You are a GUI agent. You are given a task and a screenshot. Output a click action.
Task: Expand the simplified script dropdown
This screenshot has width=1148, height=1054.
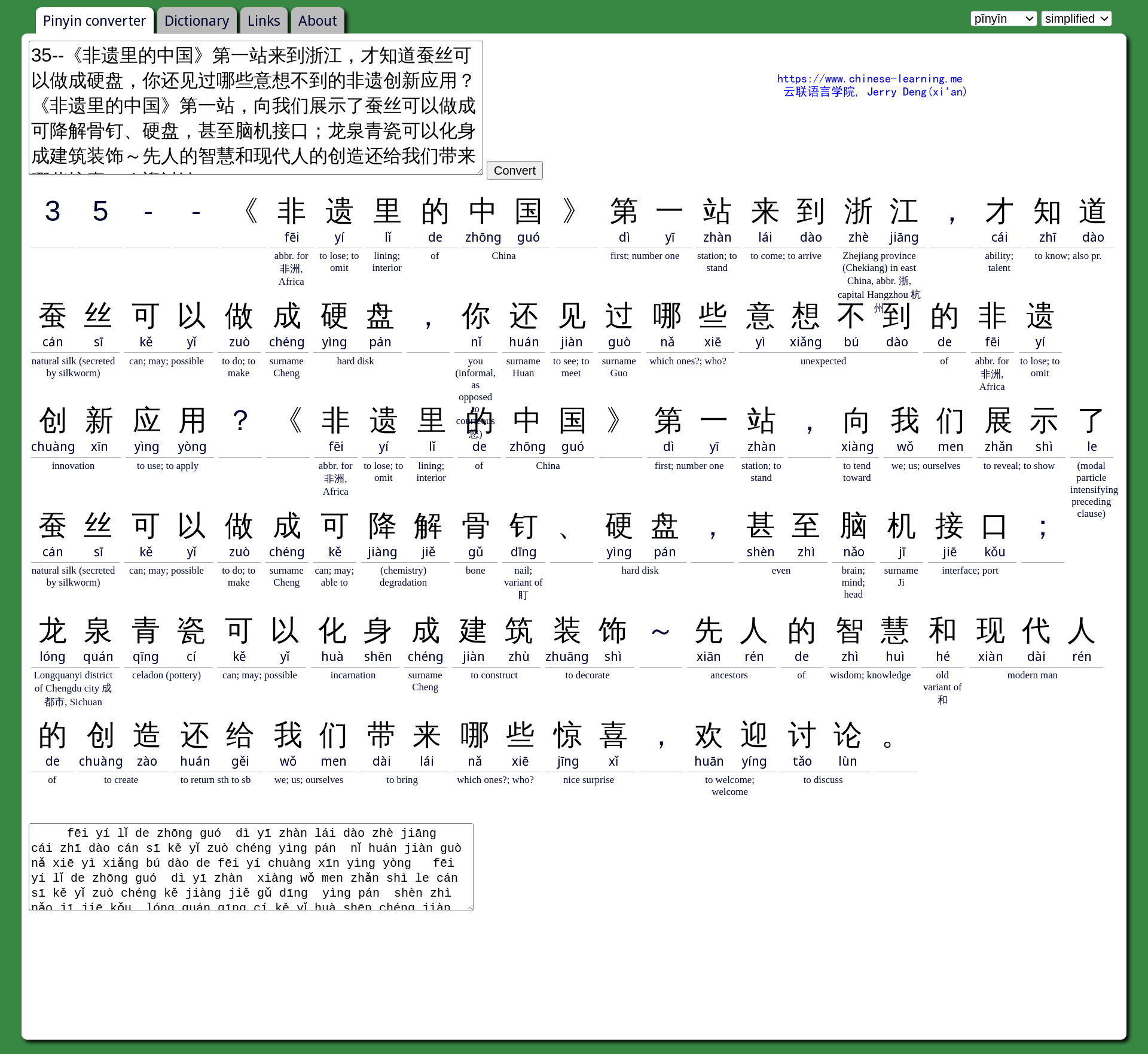click(1076, 19)
